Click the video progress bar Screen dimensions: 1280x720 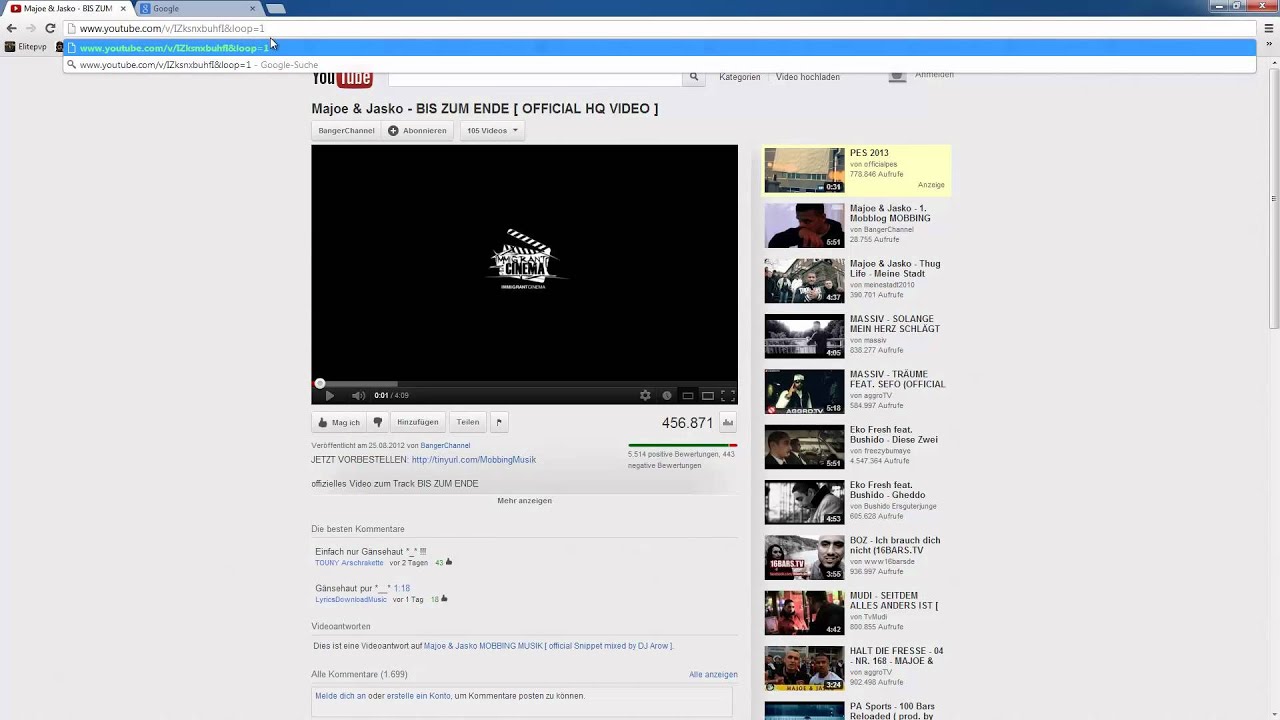click(x=524, y=383)
